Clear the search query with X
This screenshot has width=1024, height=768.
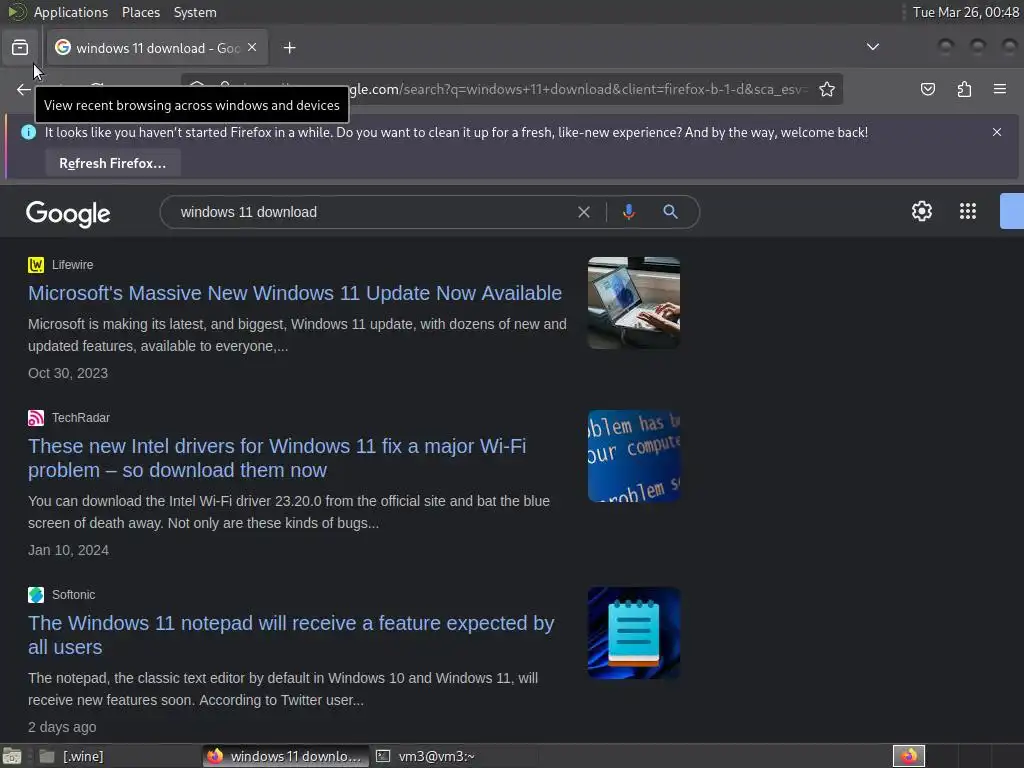pyautogui.click(x=584, y=212)
